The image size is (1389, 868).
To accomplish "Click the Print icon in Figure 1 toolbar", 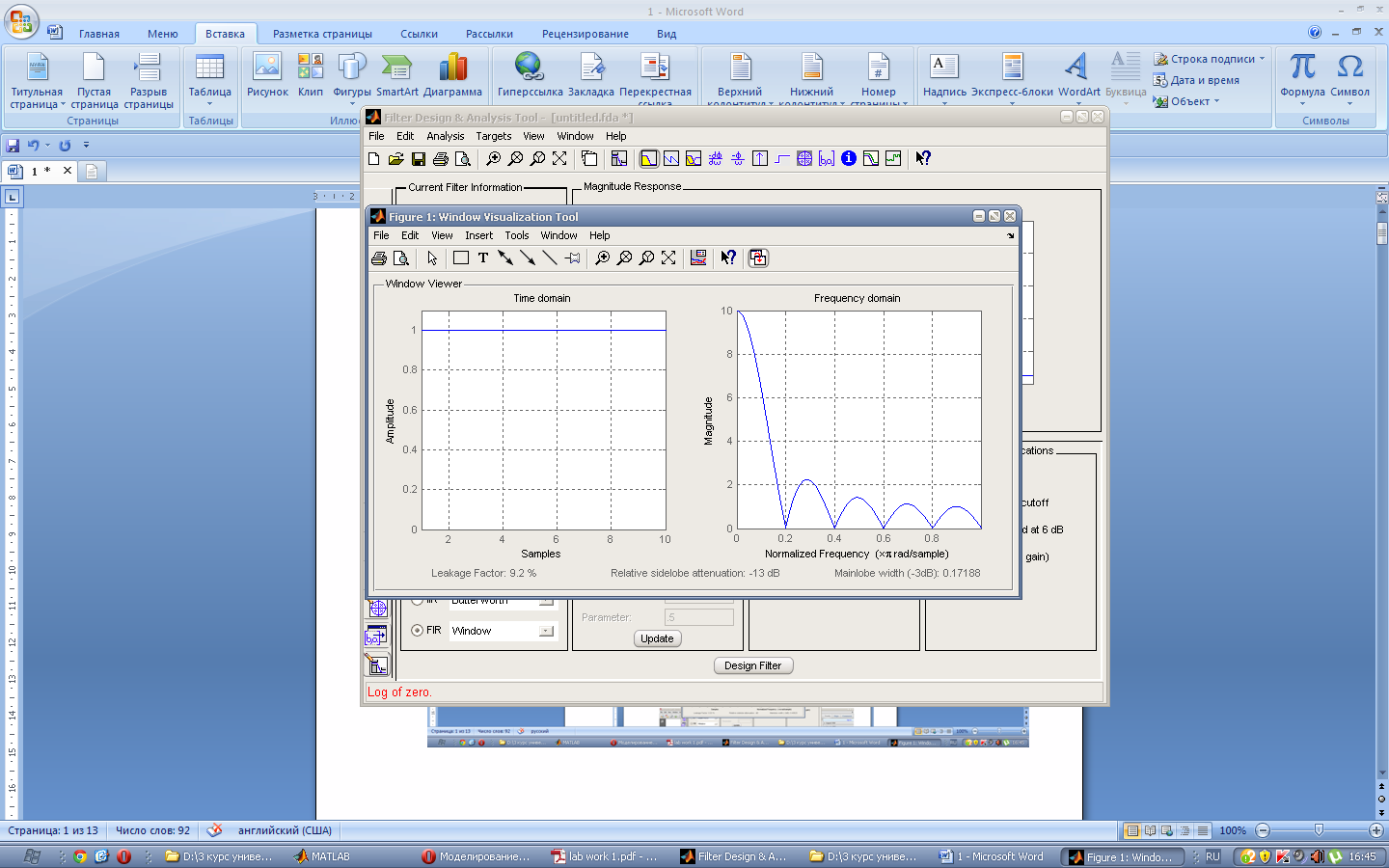I will click(379, 258).
